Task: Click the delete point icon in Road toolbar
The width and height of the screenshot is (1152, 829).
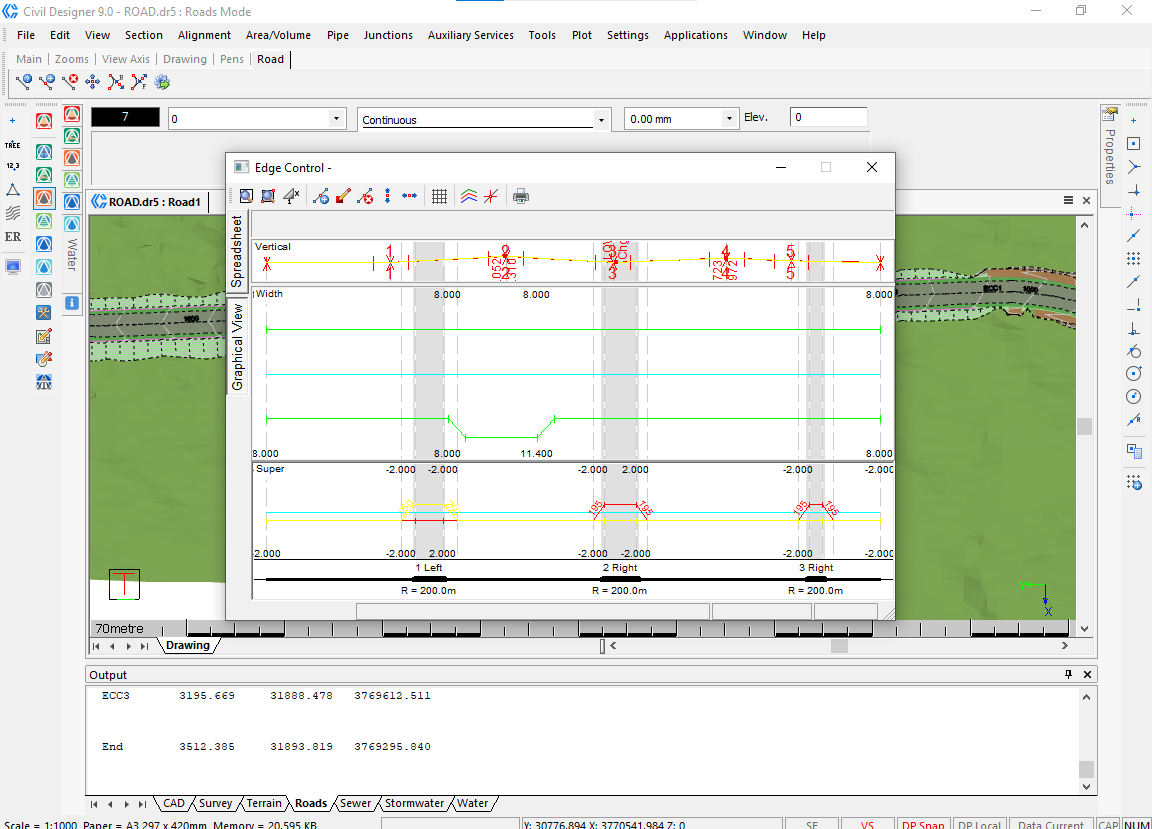Action: (70, 82)
